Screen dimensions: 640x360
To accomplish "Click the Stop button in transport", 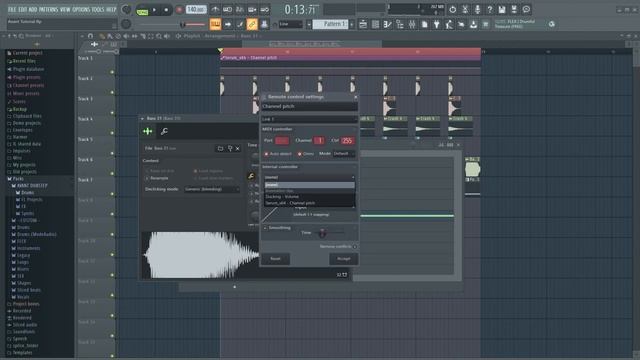I will [x=166, y=10].
